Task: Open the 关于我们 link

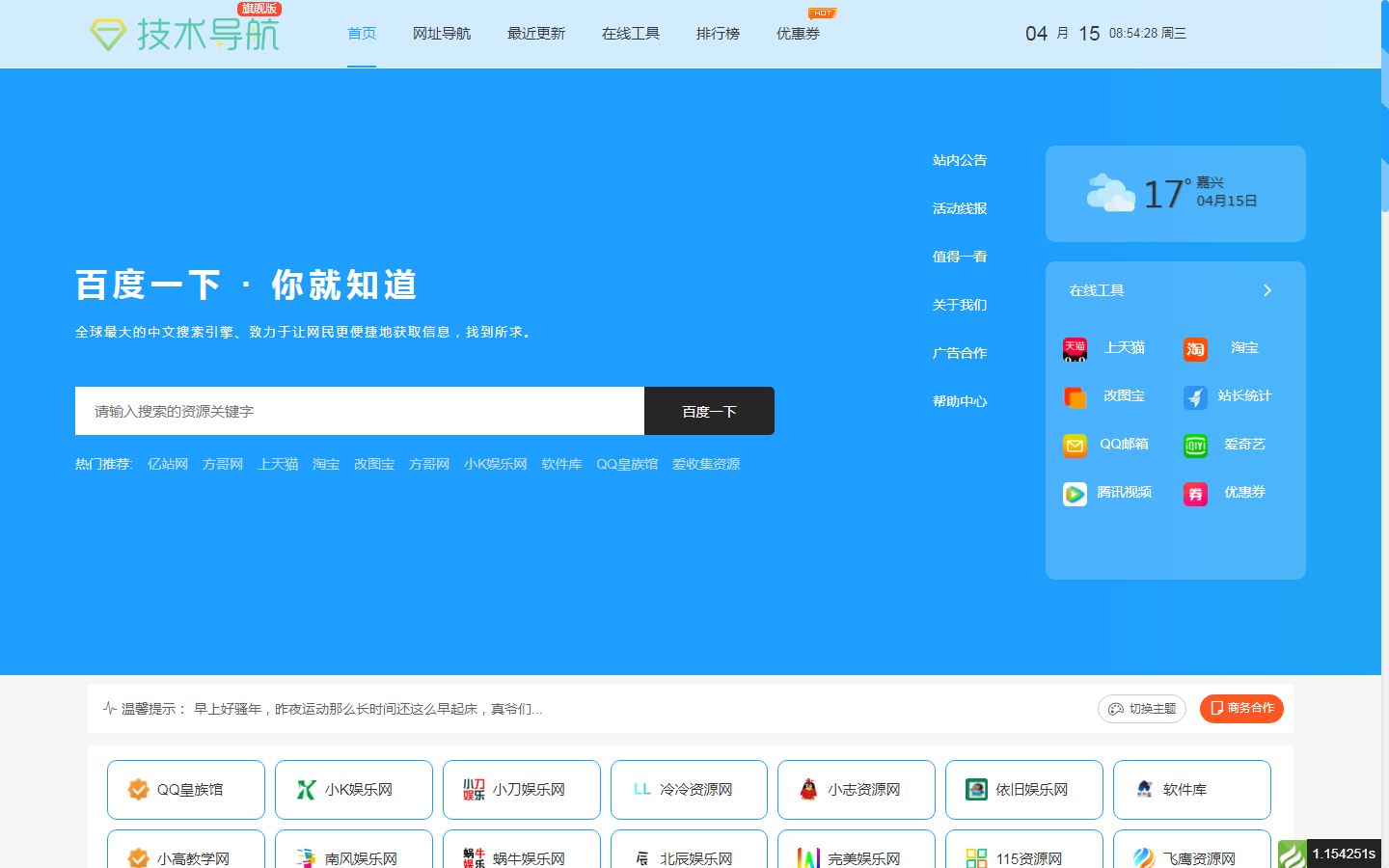Action: [x=960, y=305]
